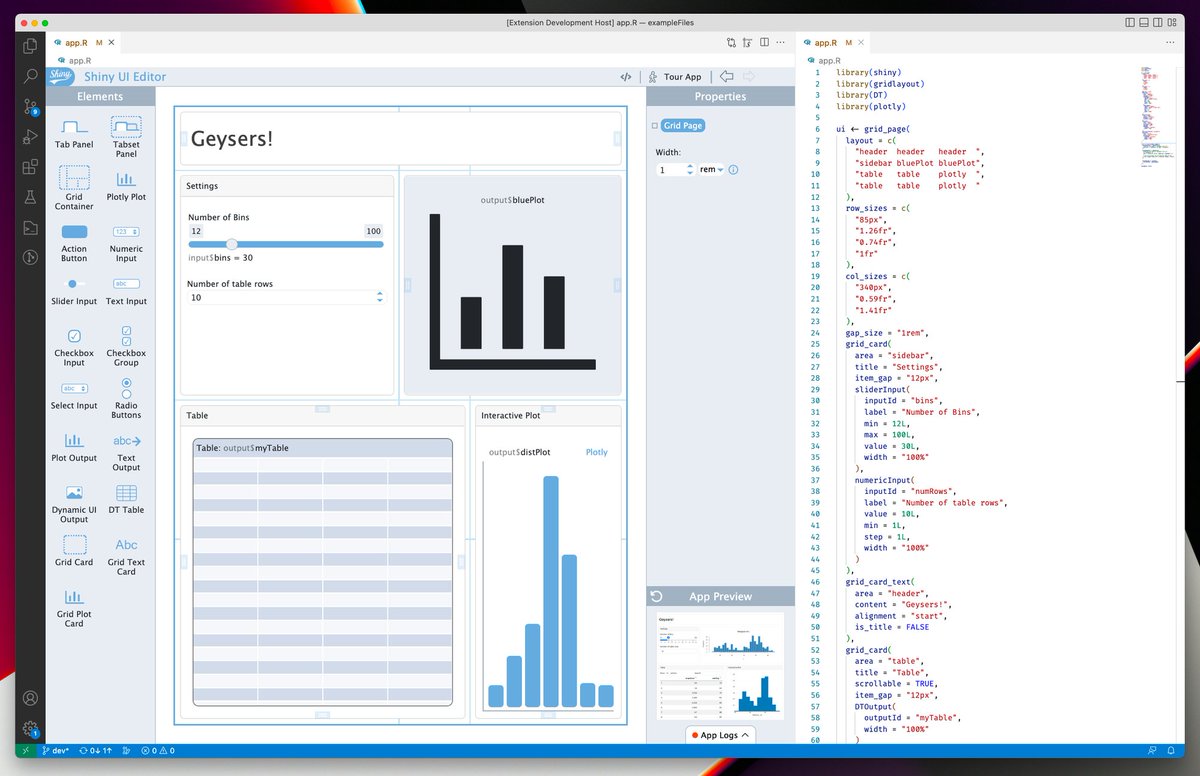
Task: Click the show-code icon in editor header
Action: [625, 77]
